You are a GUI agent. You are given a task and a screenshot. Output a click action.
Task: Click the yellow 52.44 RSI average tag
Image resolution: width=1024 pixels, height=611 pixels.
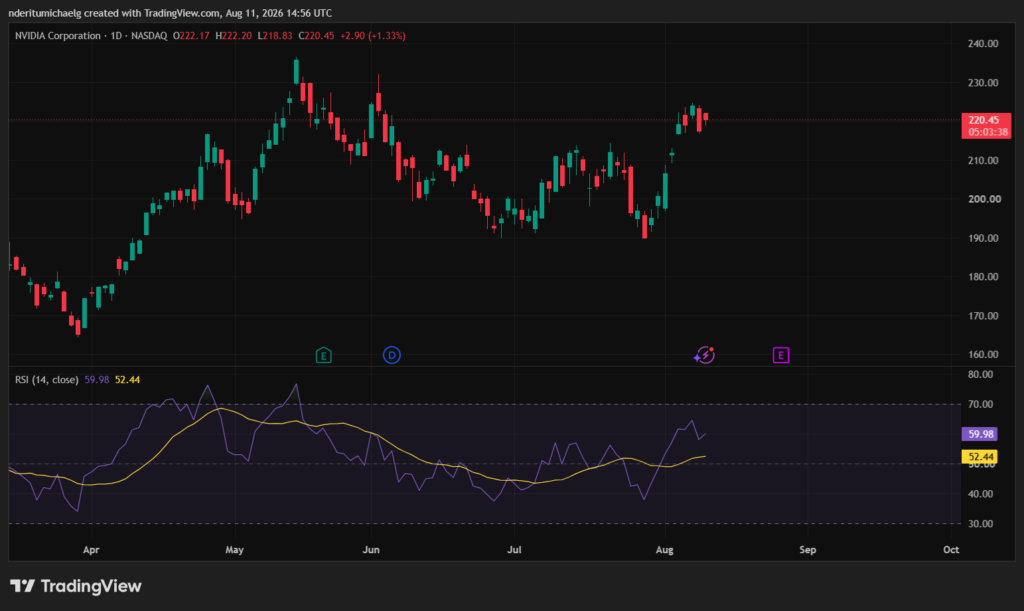pyautogui.click(x=980, y=457)
